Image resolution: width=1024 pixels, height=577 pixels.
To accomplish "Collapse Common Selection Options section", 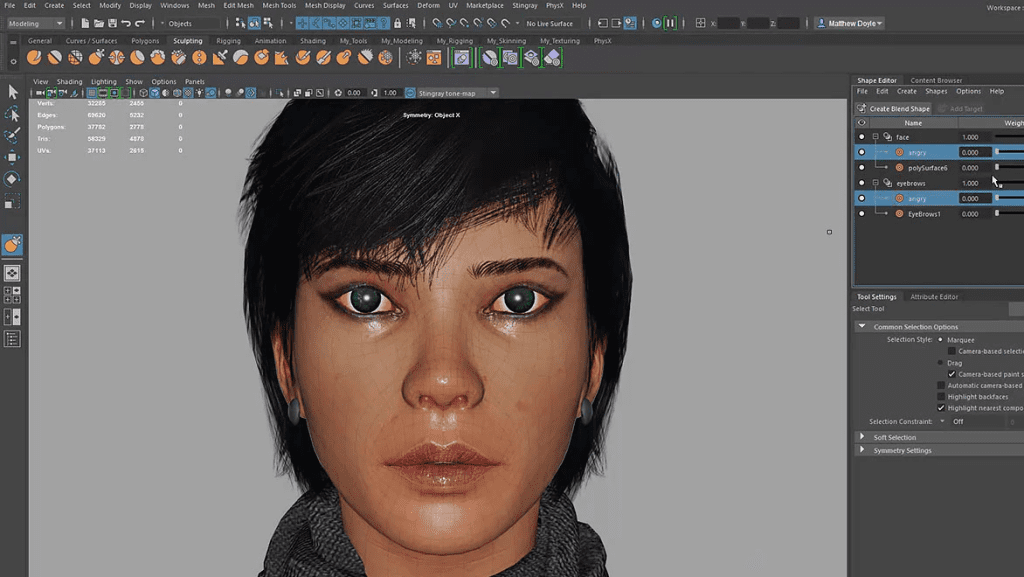I will click(862, 326).
